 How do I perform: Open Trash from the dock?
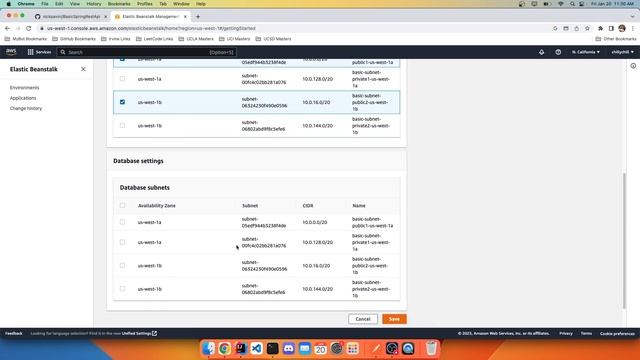click(431, 348)
